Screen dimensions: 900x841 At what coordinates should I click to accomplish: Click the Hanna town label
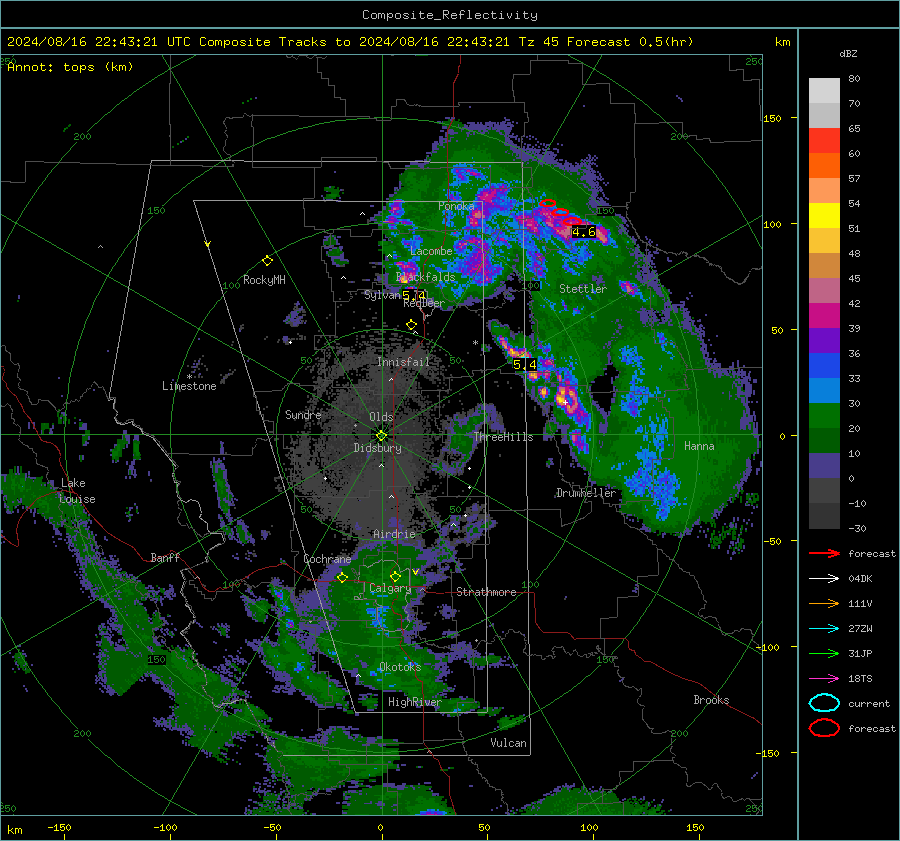click(x=699, y=446)
